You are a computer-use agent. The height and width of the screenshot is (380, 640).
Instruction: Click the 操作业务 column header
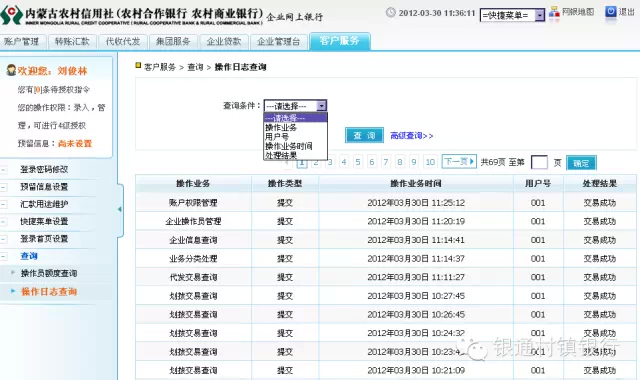click(193, 184)
